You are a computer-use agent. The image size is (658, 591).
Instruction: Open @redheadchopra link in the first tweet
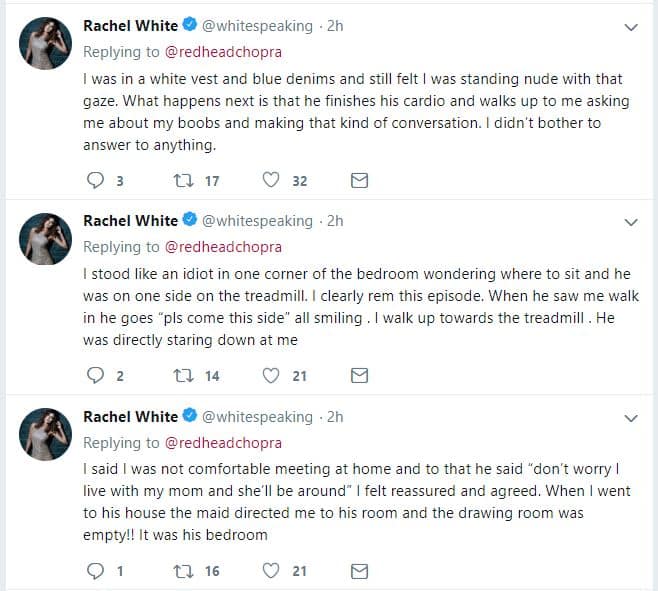223,51
